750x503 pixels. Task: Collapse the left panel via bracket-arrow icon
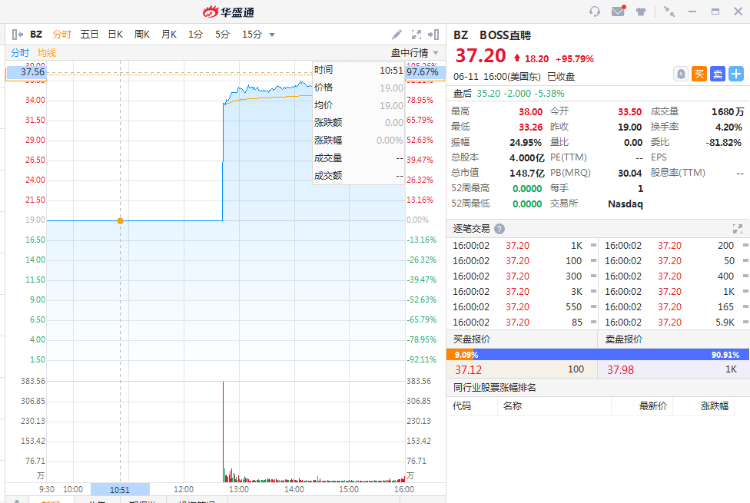17,34
